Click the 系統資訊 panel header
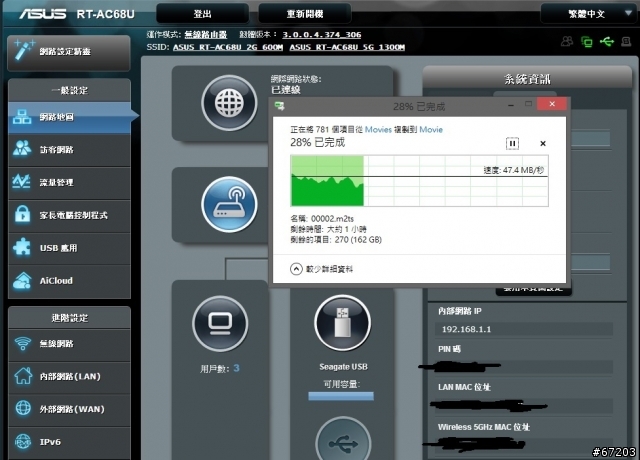 (527, 78)
